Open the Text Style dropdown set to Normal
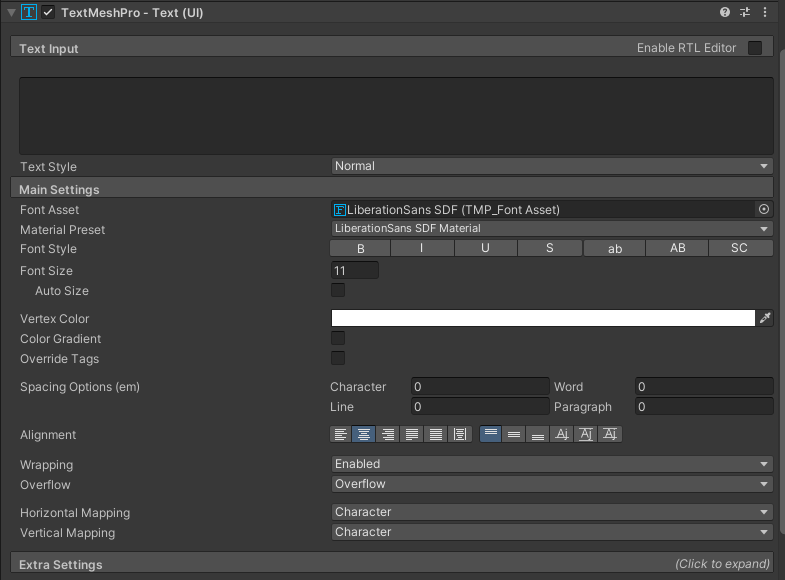The height and width of the screenshot is (580, 785). pyautogui.click(x=552, y=166)
